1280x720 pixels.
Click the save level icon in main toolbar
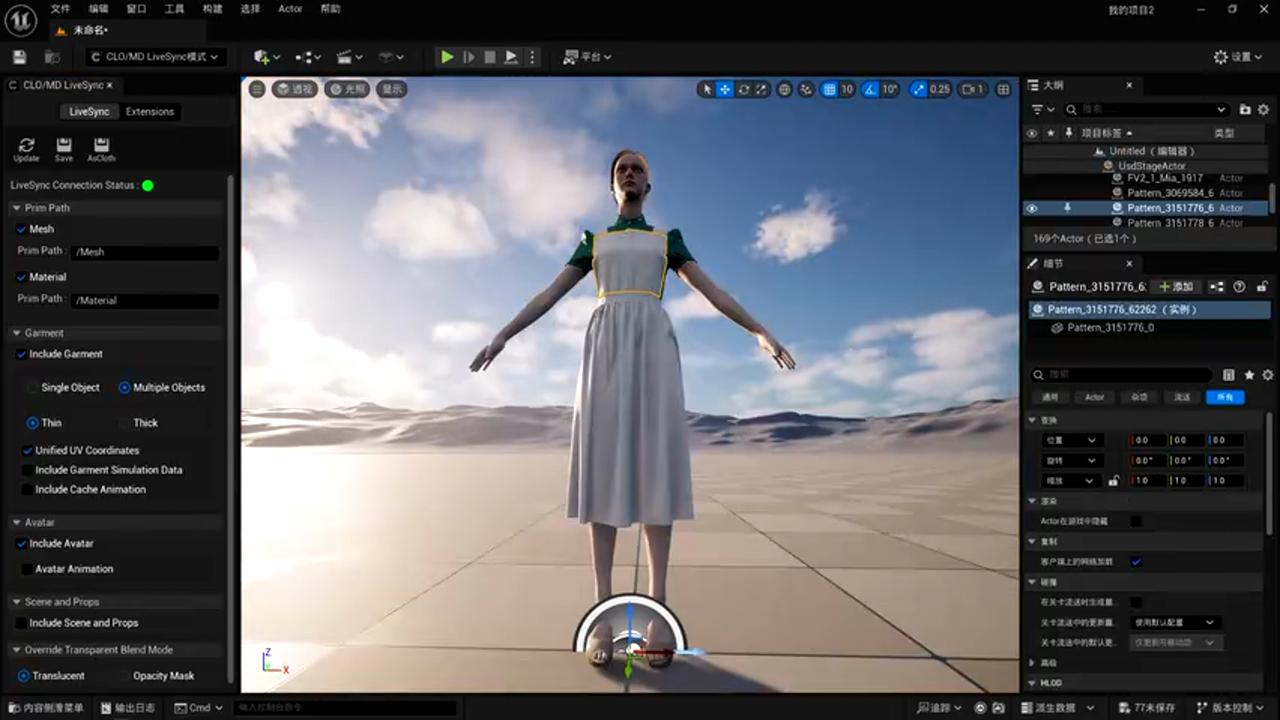19,57
